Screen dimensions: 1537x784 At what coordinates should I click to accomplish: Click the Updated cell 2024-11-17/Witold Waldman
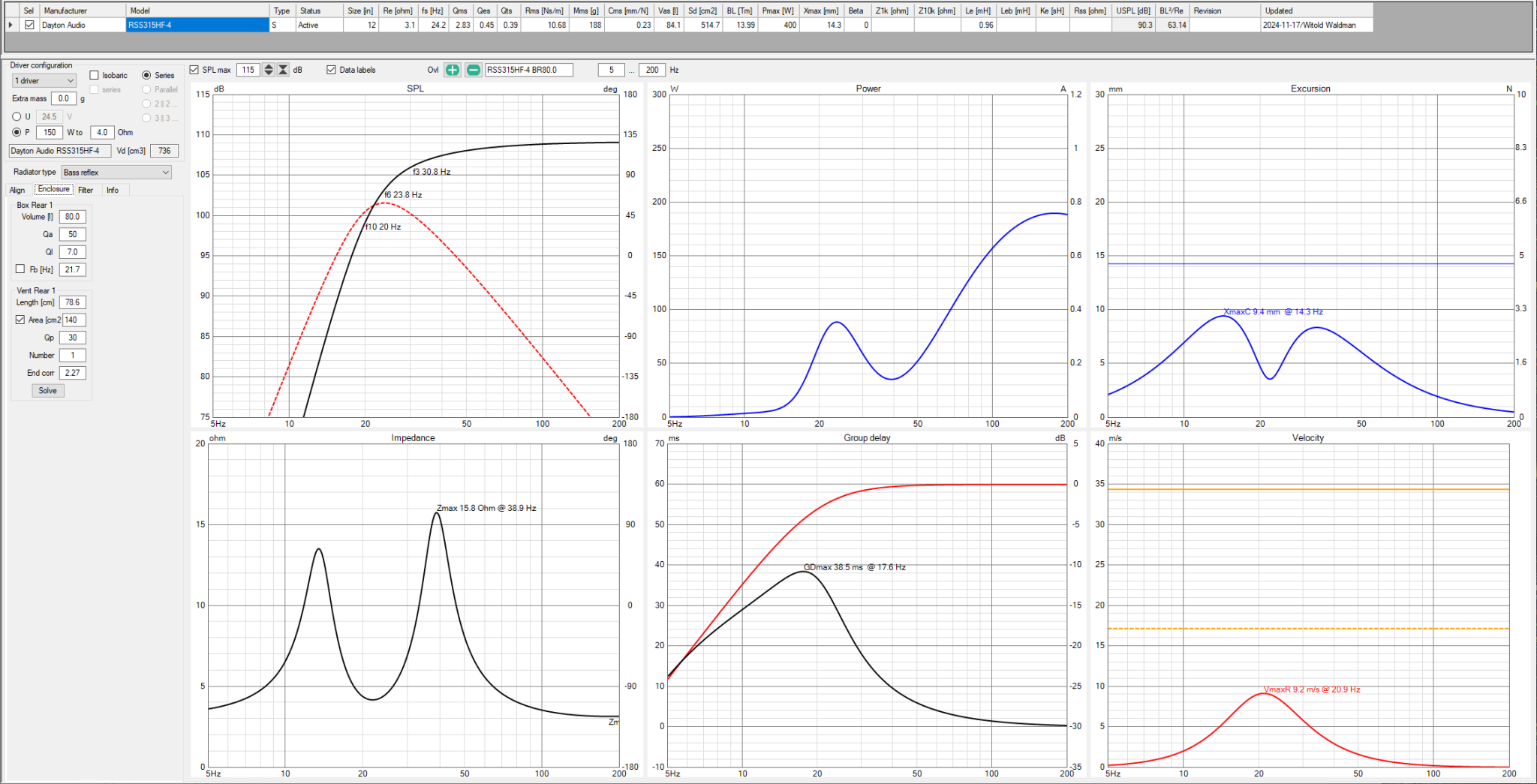click(1317, 25)
